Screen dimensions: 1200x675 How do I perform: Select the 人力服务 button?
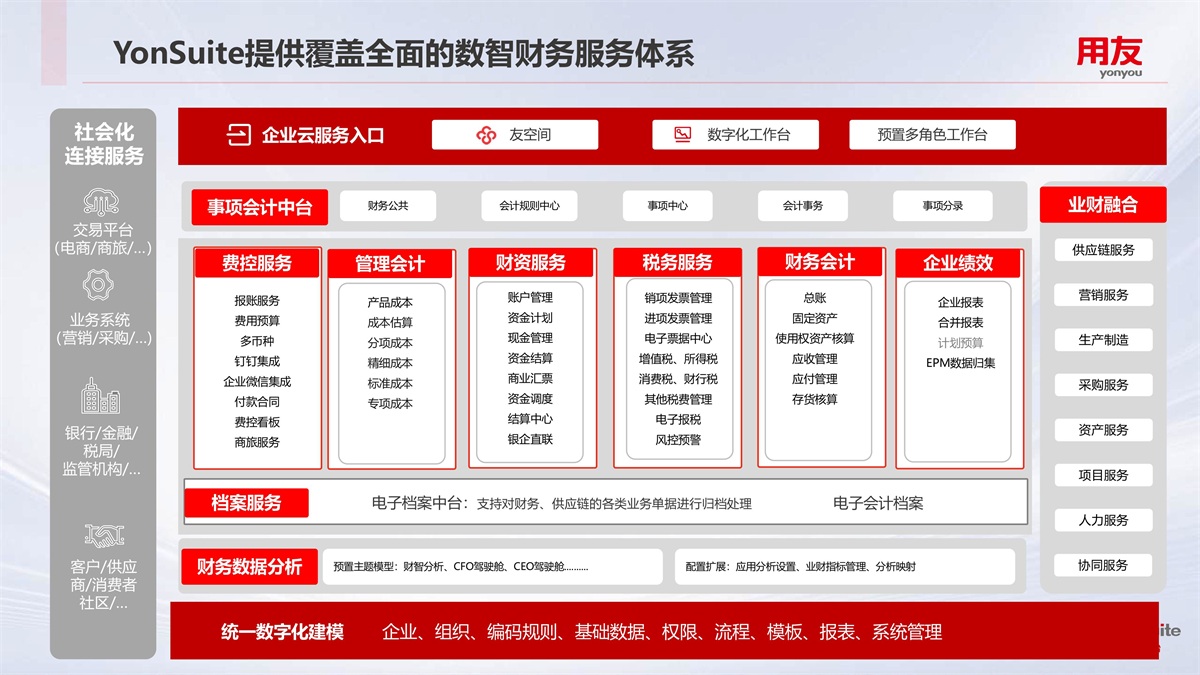coord(1103,520)
